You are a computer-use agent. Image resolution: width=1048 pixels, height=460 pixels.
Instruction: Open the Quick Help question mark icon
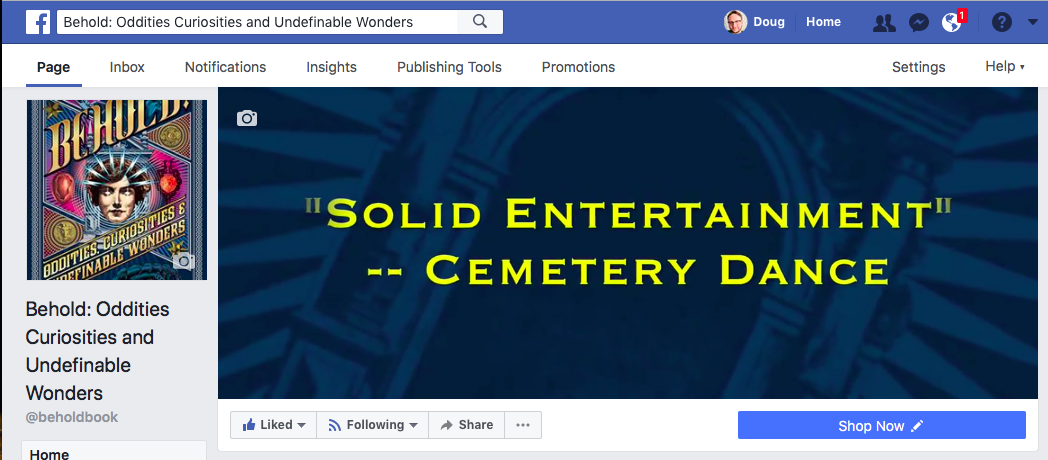1001,23
